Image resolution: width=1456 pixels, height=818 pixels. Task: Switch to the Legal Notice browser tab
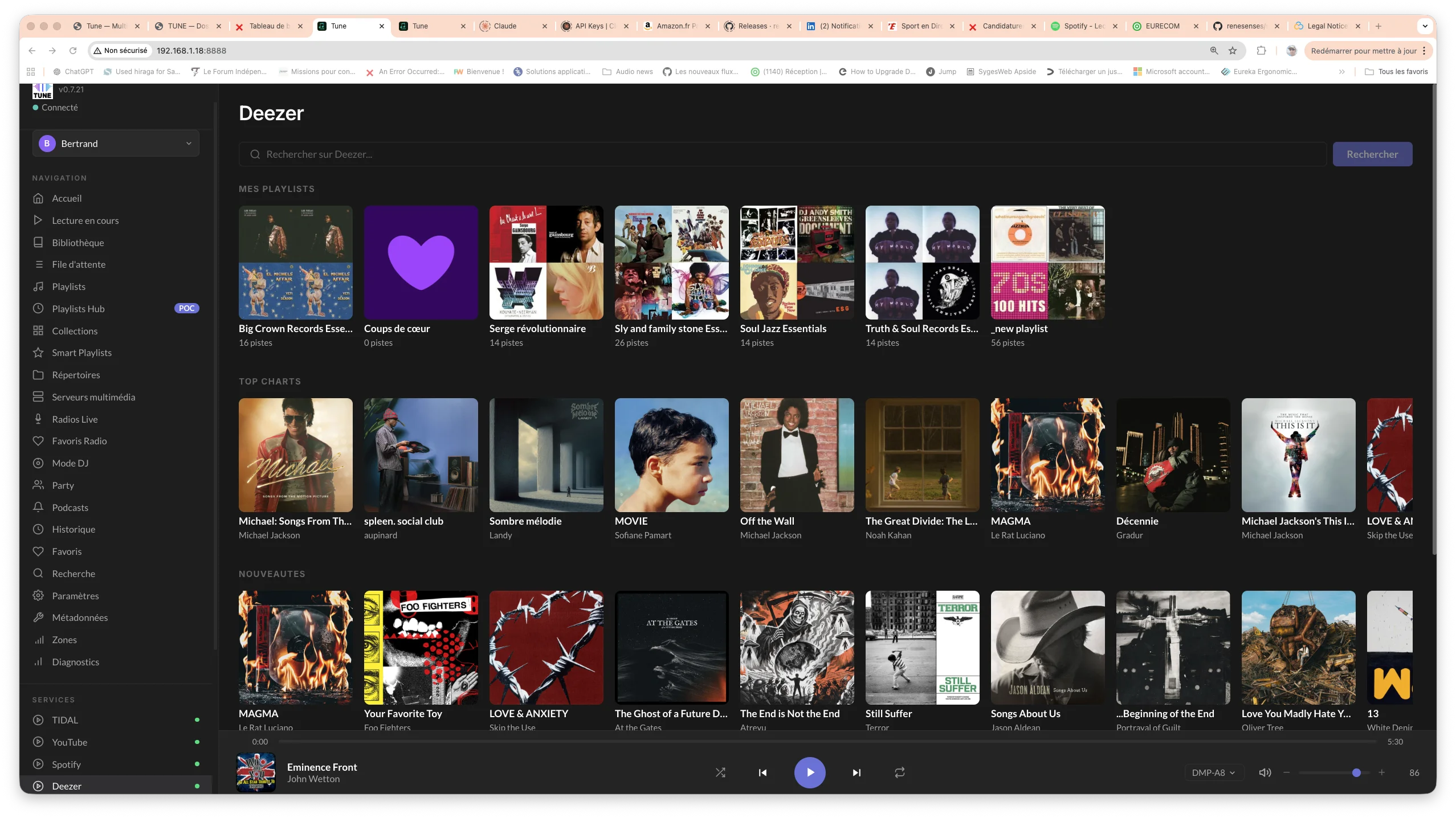1327,26
